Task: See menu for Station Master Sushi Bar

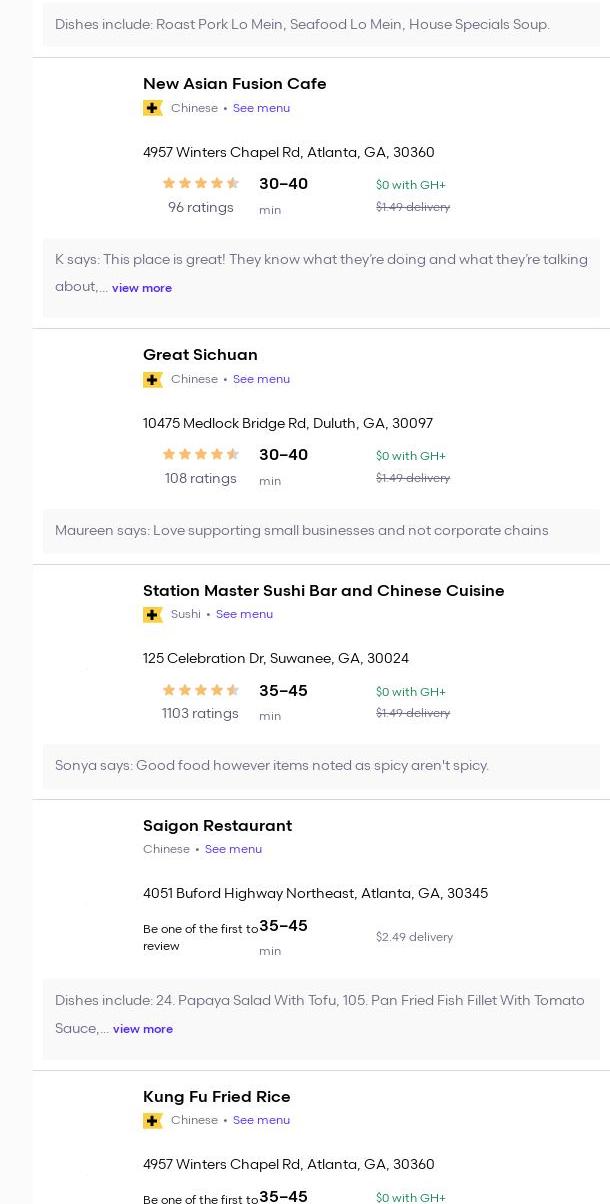Action: pos(244,614)
